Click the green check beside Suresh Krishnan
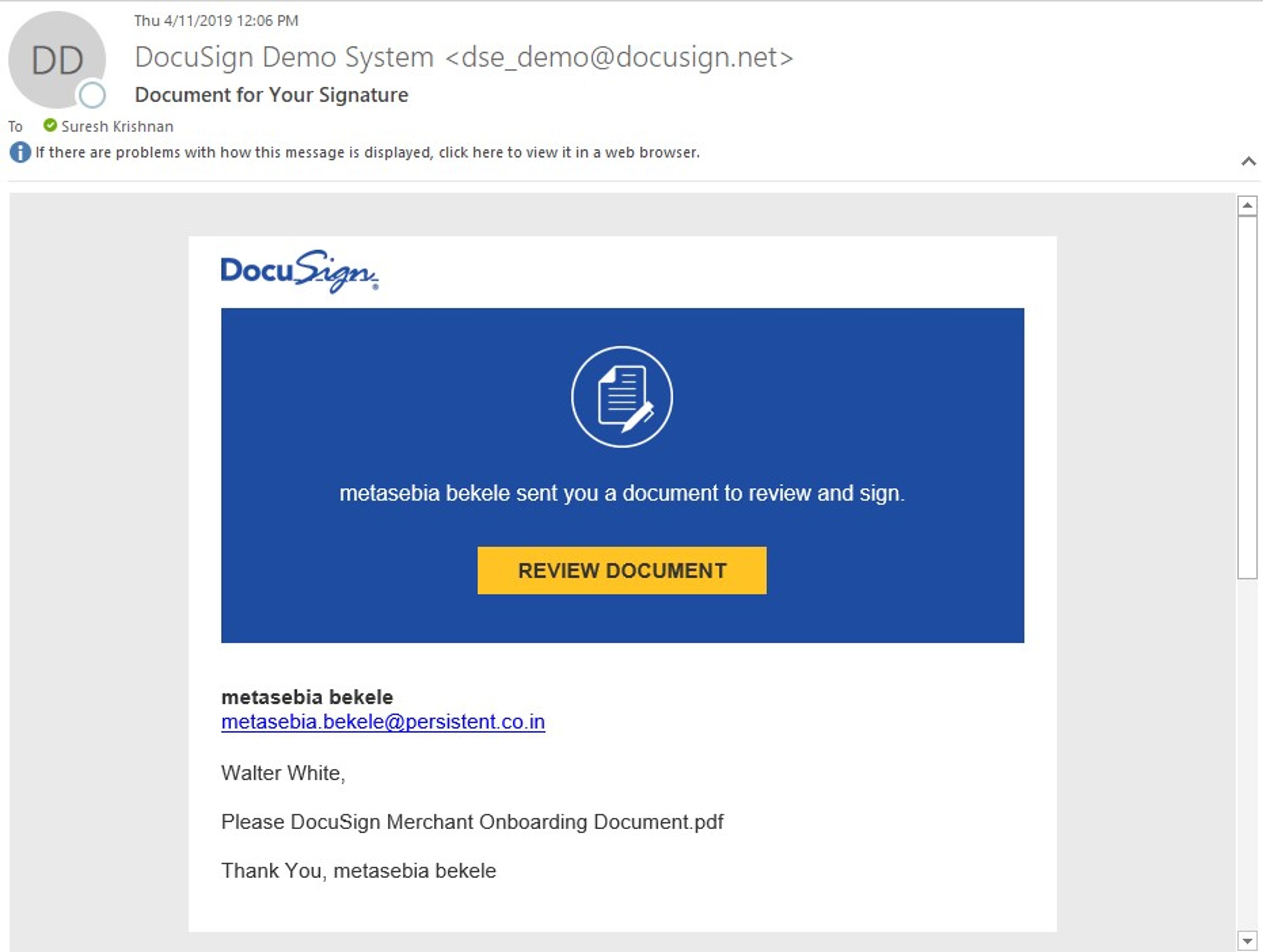 50,125
